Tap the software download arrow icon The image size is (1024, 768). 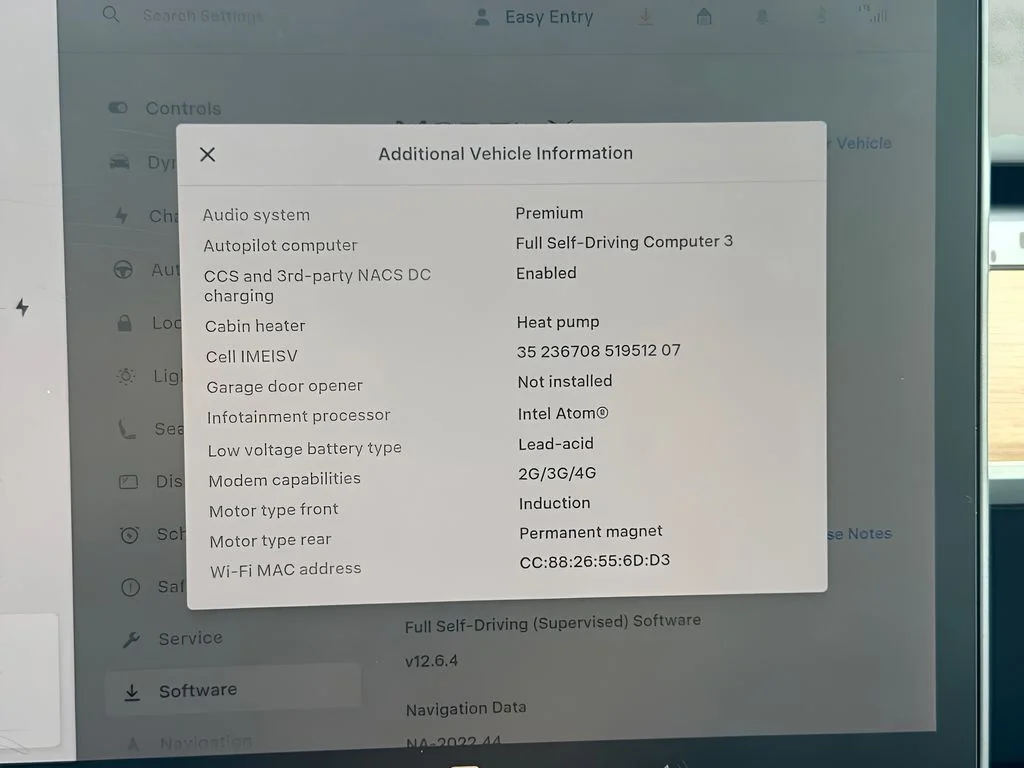645,16
